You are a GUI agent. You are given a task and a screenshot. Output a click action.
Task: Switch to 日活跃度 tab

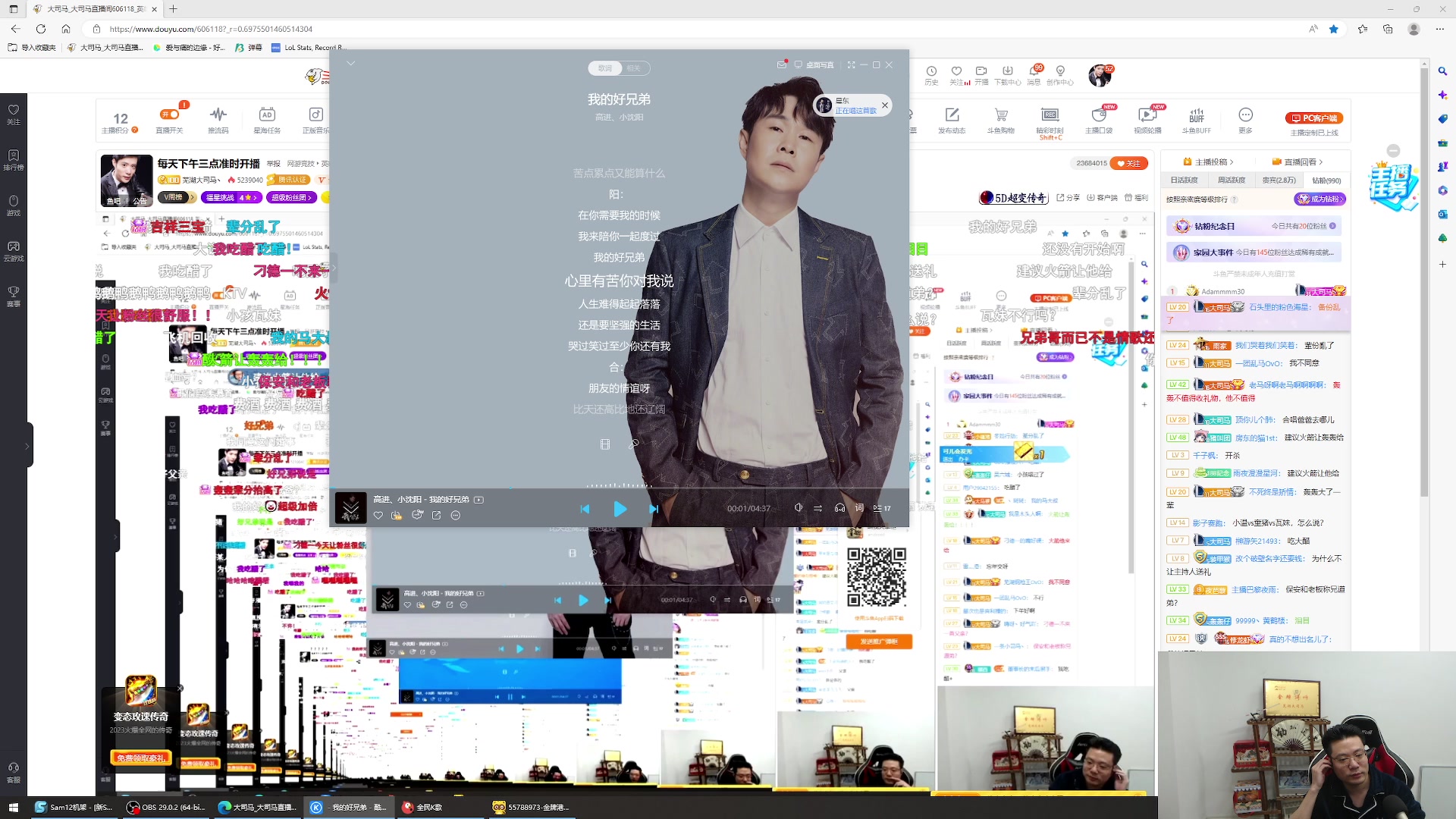[x=1184, y=180]
